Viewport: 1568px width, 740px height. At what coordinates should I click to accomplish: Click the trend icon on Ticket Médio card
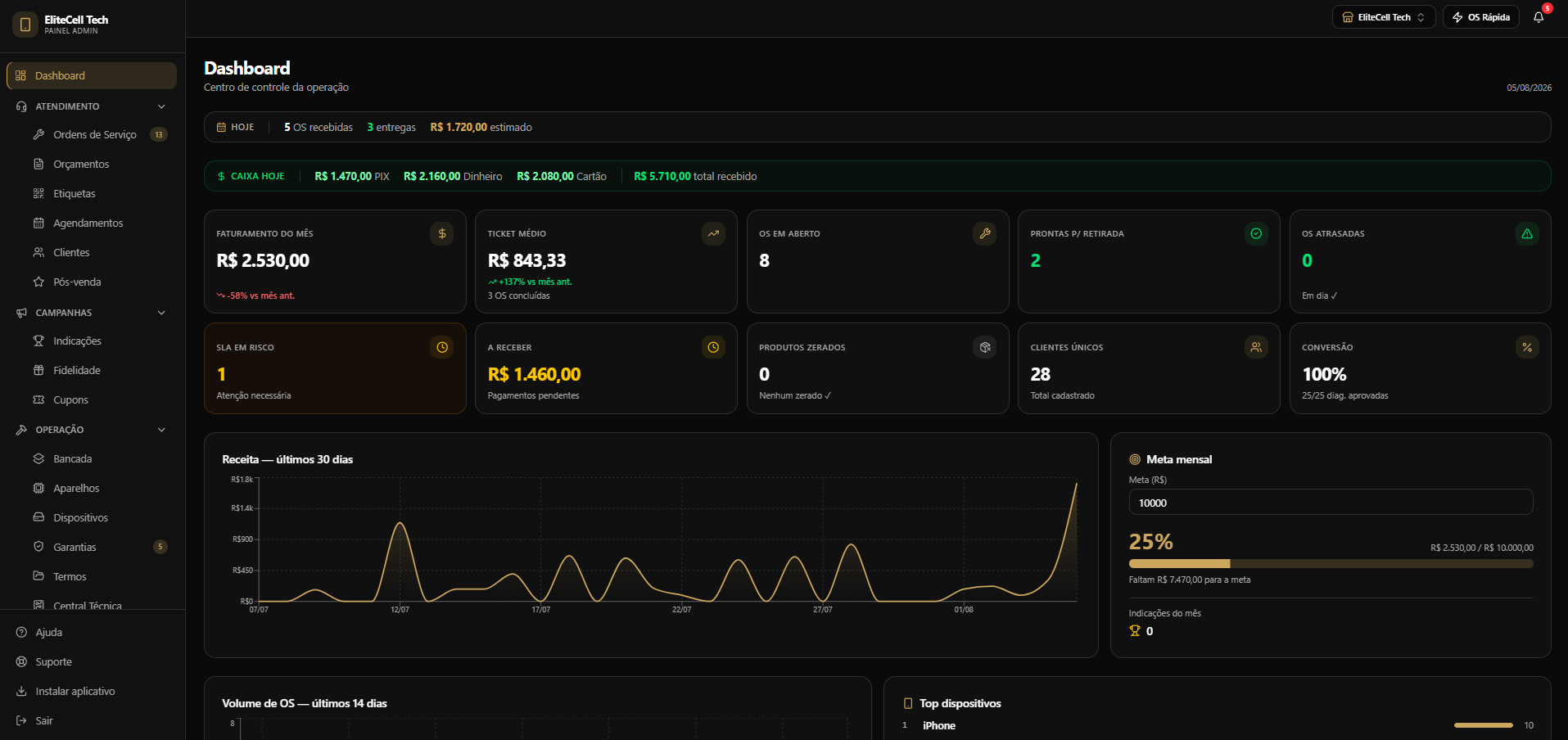[713, 233]
